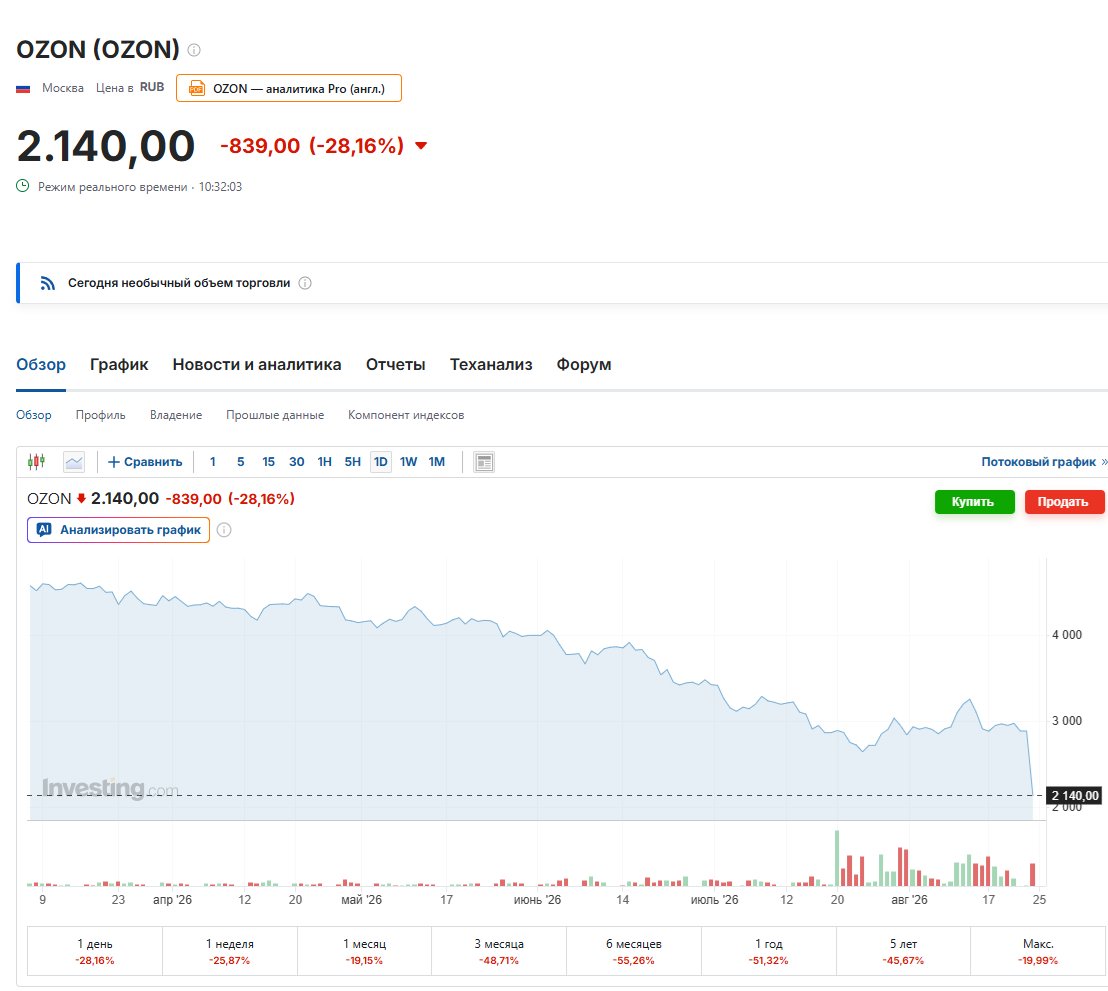
Task: Click the tallest green volume bar near 20 июль
Action: 837,858
